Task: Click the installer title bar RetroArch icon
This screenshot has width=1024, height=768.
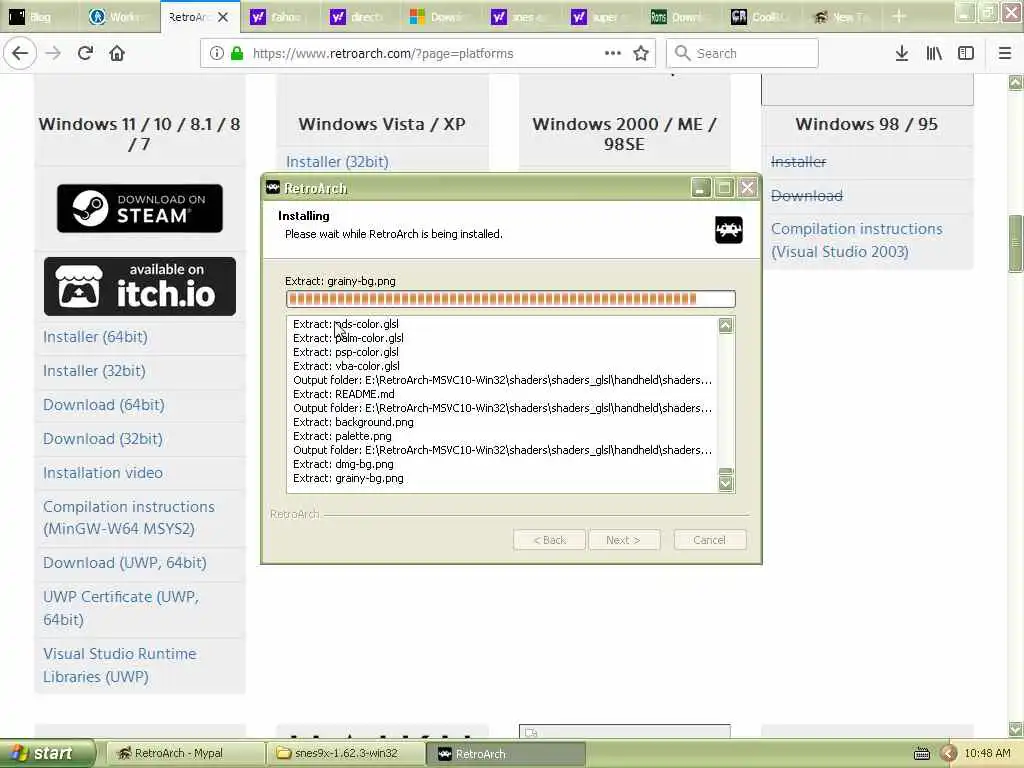Action: coord(273,188)
